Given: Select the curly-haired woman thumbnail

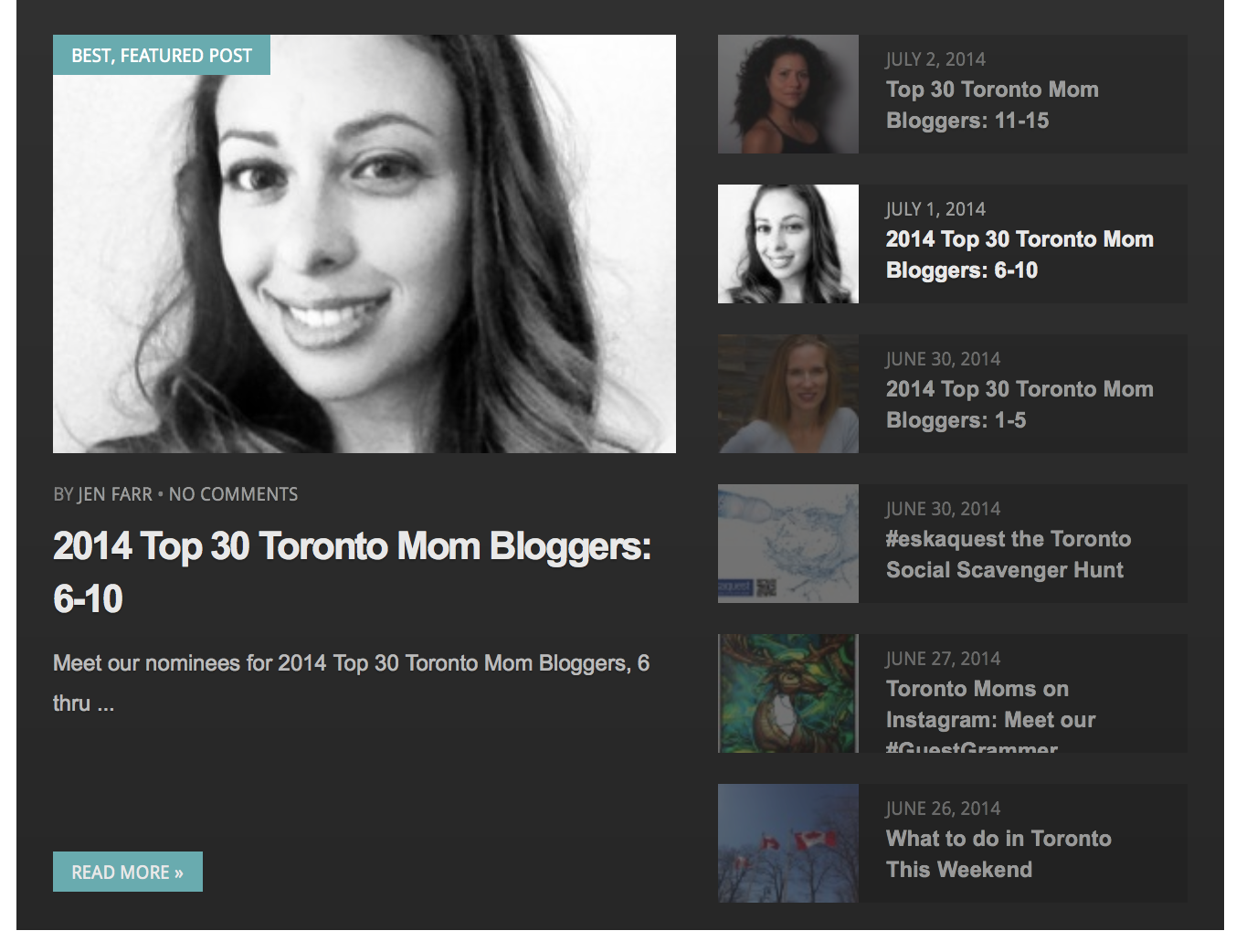Looking at the screenshot, I should (x=788, y=94).
